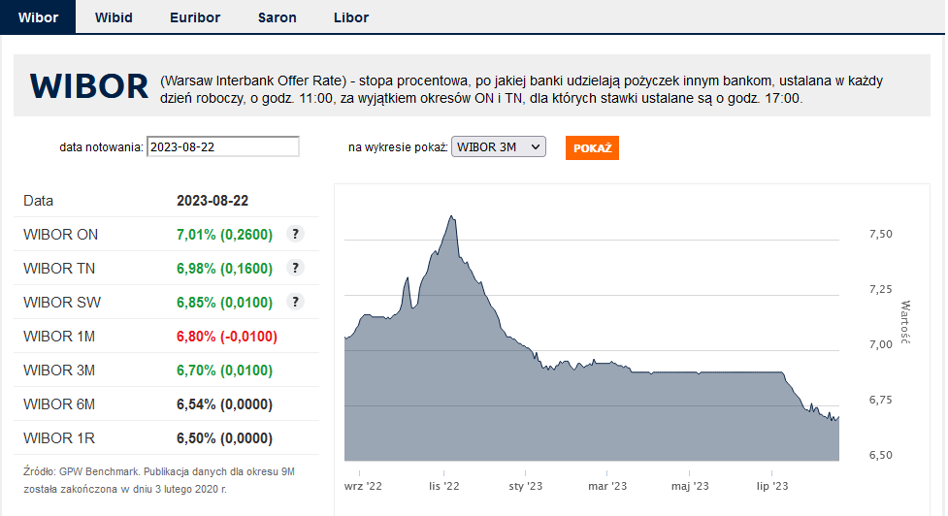The image size is (948, 516).
Task: Switch to the Wibid tab
Action: [x=113, y=17]
